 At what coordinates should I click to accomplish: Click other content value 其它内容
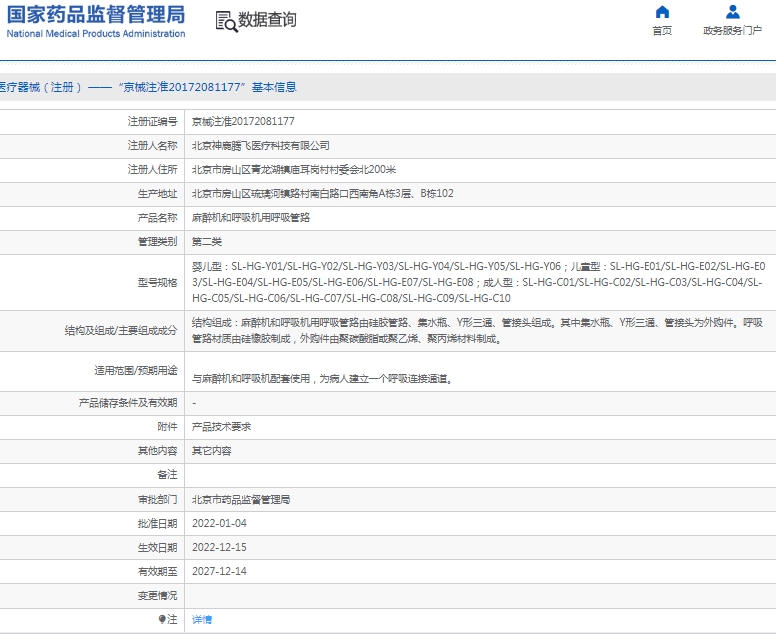click(212, 451)
